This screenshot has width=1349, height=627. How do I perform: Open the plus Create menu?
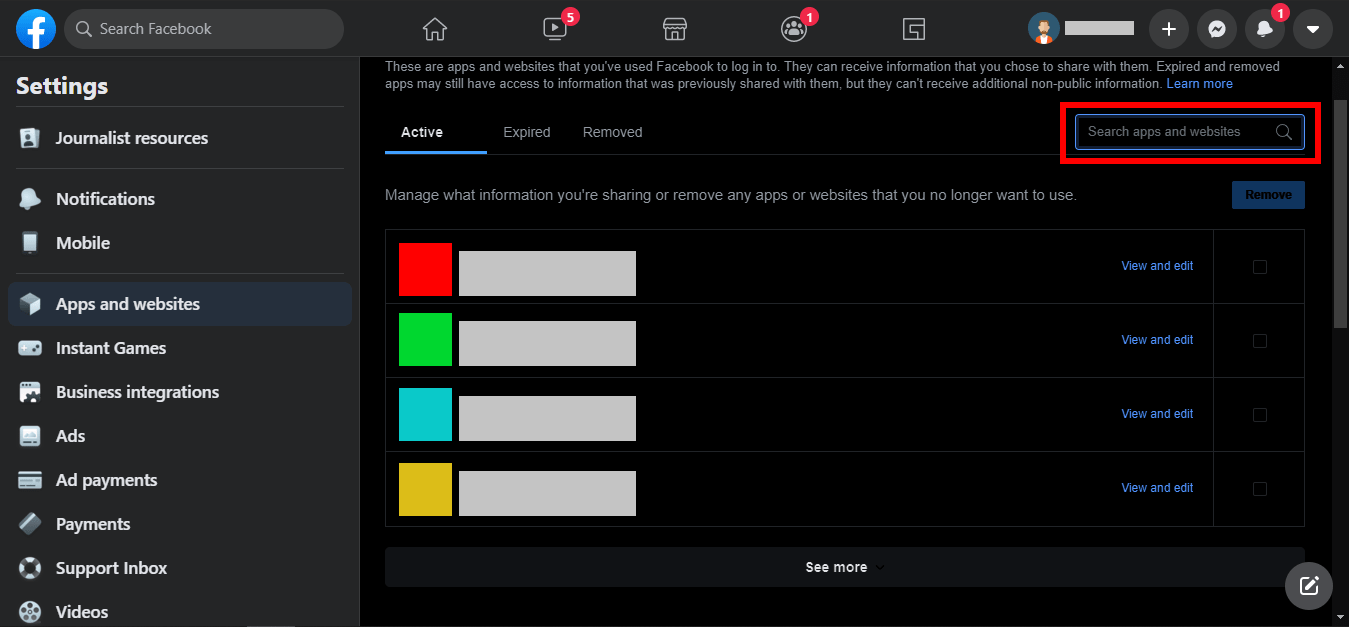click(x=1168, y=30)
